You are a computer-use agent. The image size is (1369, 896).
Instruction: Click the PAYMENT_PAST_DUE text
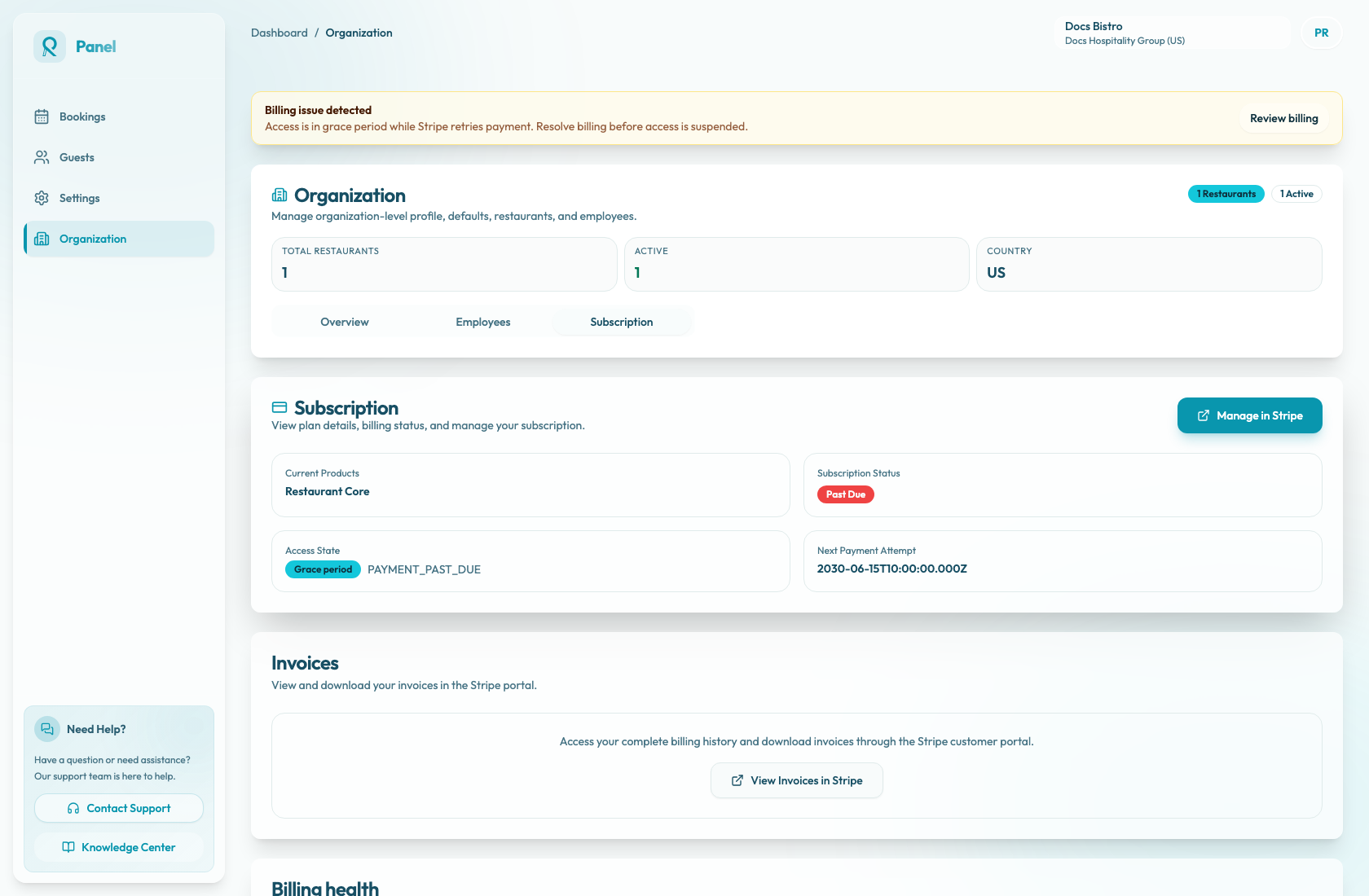424,569
